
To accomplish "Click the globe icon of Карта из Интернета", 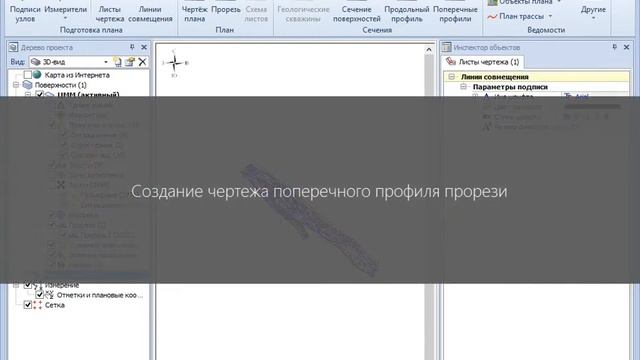I will coord(37,75).
